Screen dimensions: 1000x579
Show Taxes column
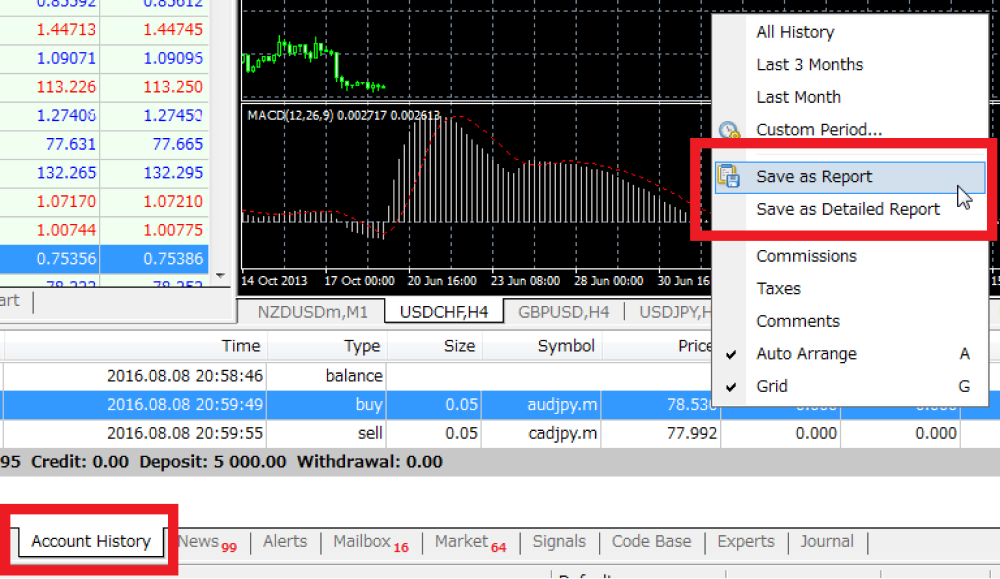point(776,288)
